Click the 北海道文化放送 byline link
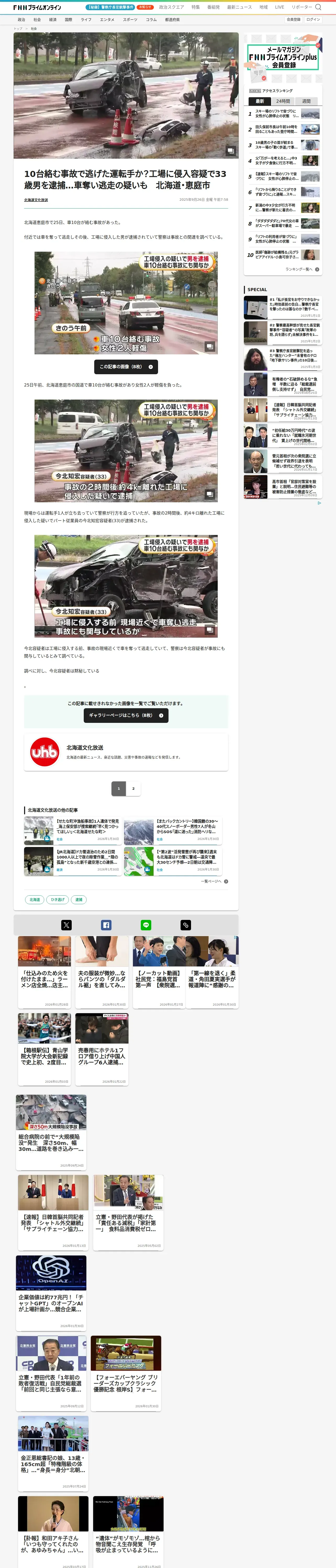Image resolution: width=336 pixels, height=1568 pixels. click(36, 200)
